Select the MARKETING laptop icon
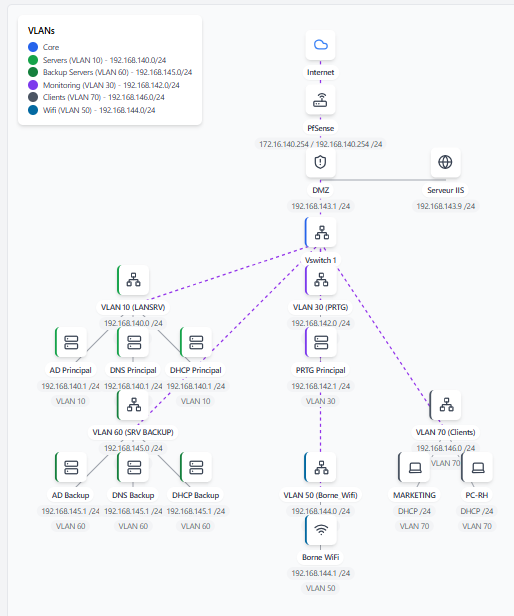The width and height of the screenshot is (514, 616). coord(414,468)
